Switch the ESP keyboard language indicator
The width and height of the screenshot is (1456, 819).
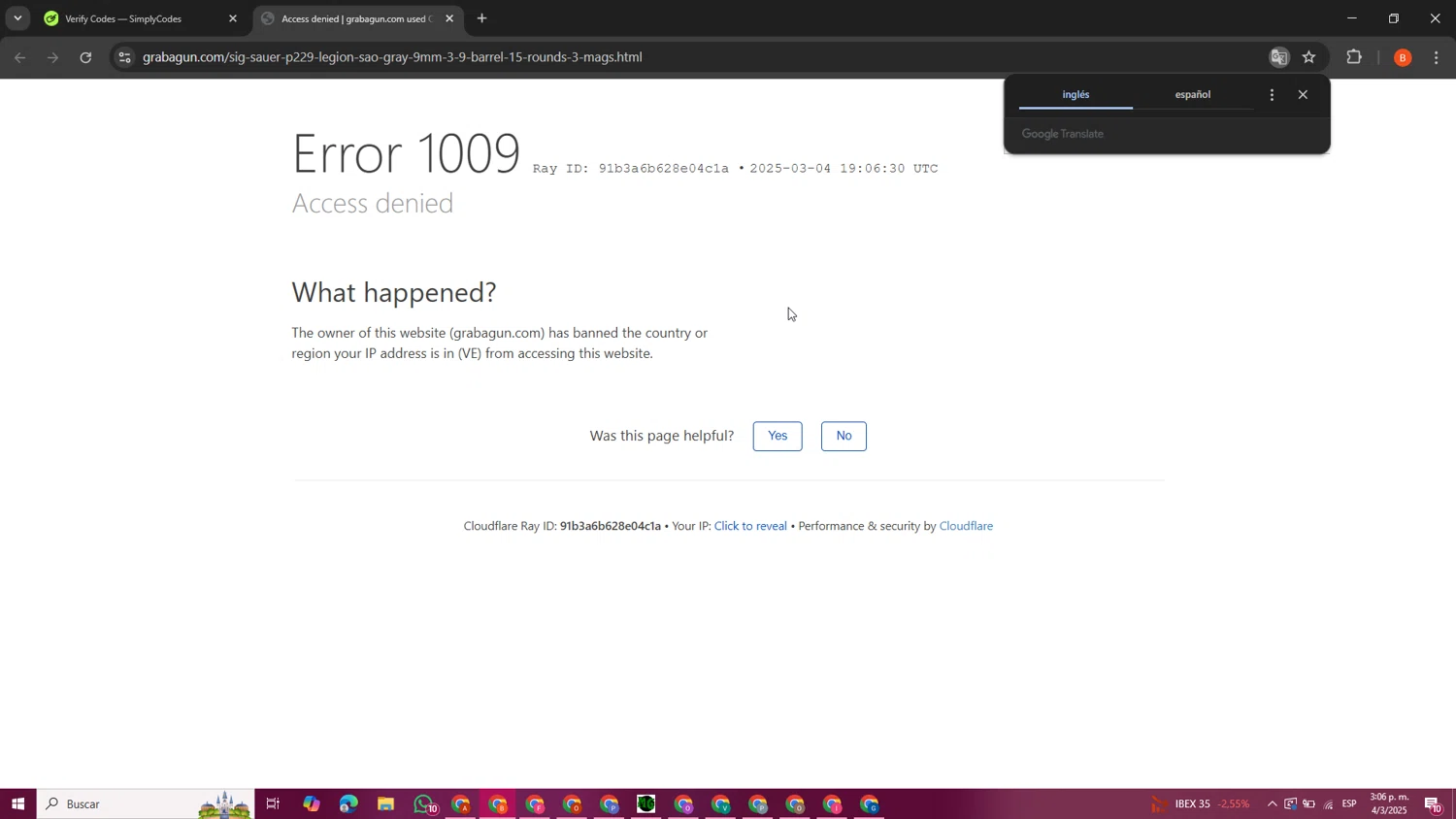pos(1349,803)
